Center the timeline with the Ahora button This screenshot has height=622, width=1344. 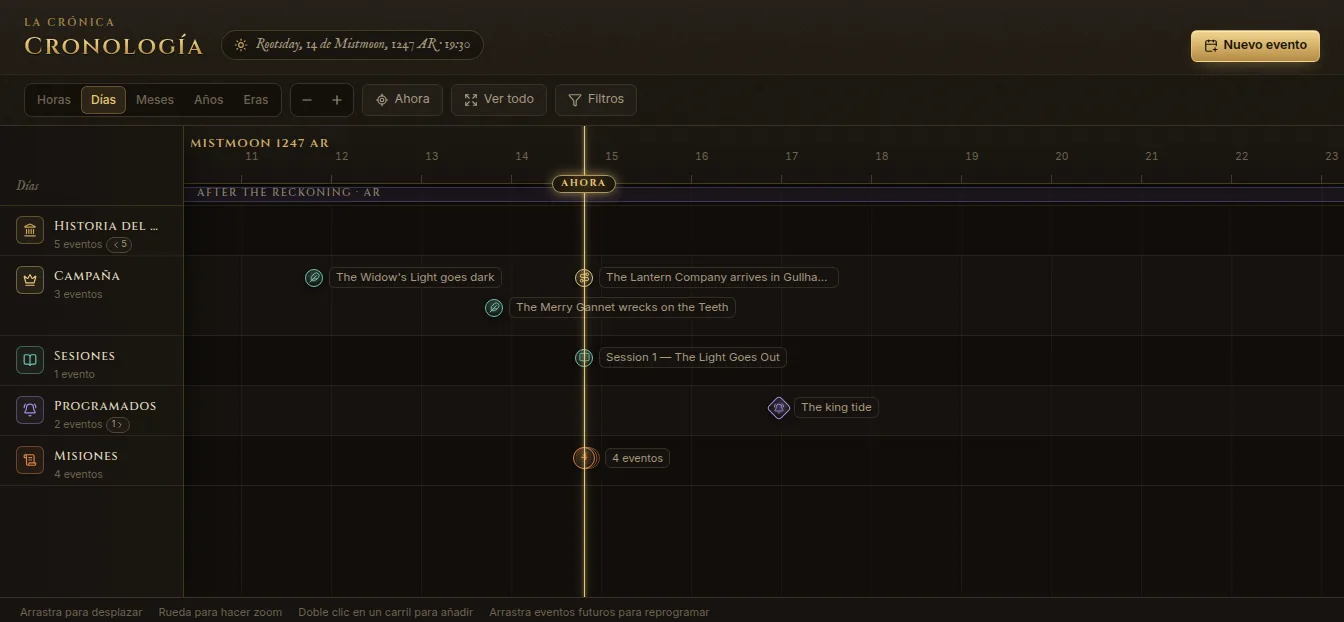pyautogui.click(x=402, y=100)
